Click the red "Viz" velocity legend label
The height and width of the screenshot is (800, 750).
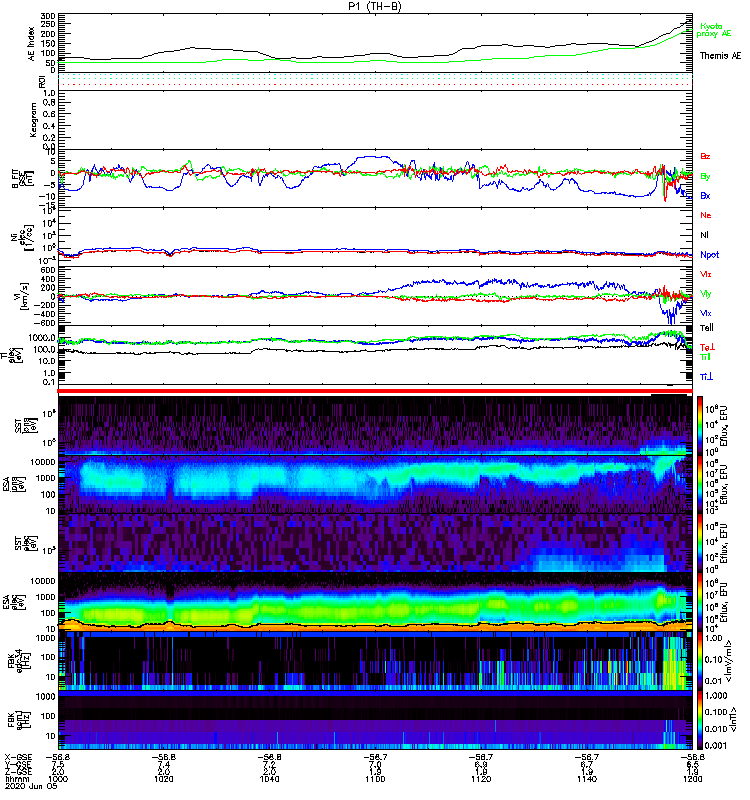[x=706, y=274]
